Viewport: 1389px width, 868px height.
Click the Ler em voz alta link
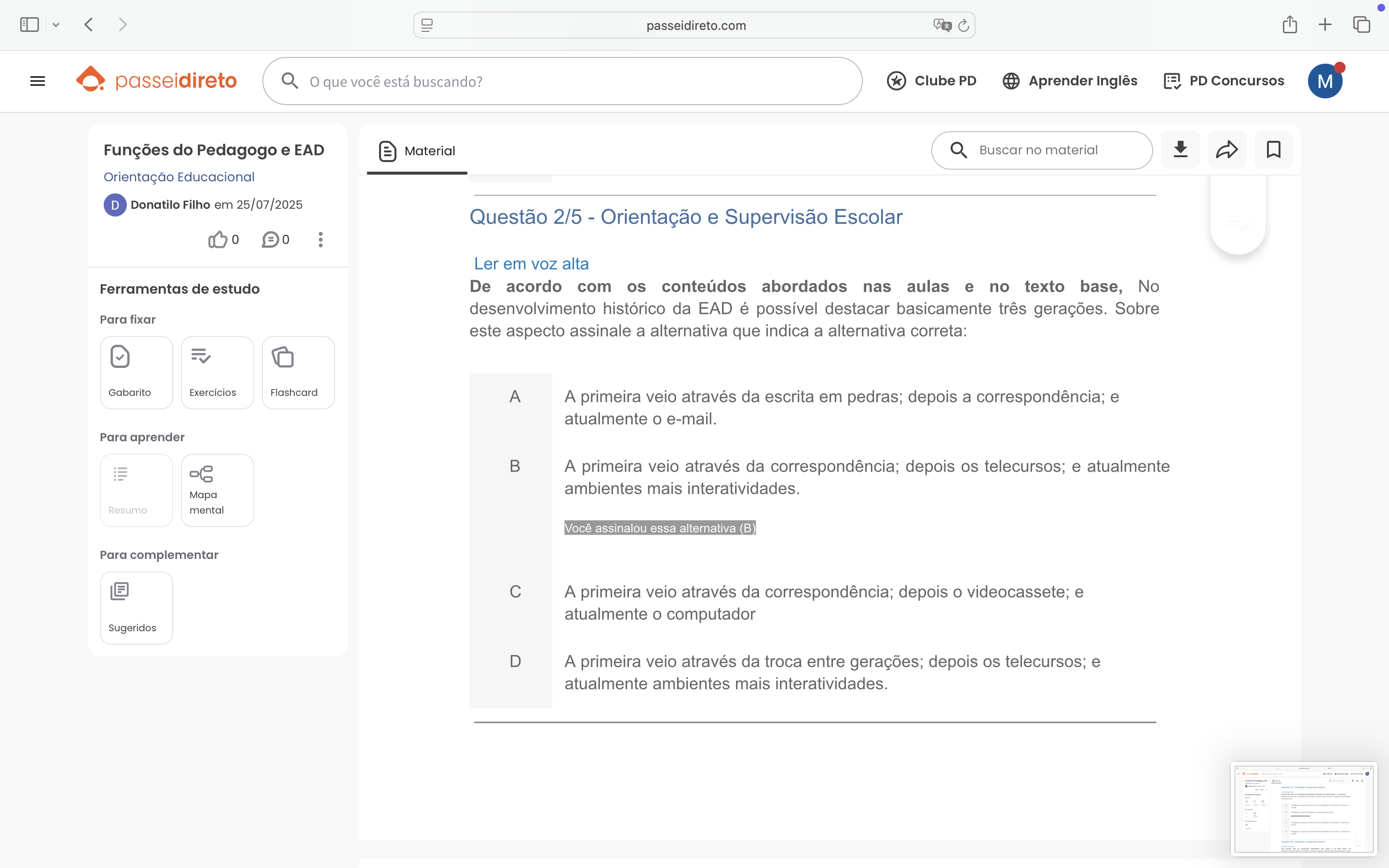531,263
